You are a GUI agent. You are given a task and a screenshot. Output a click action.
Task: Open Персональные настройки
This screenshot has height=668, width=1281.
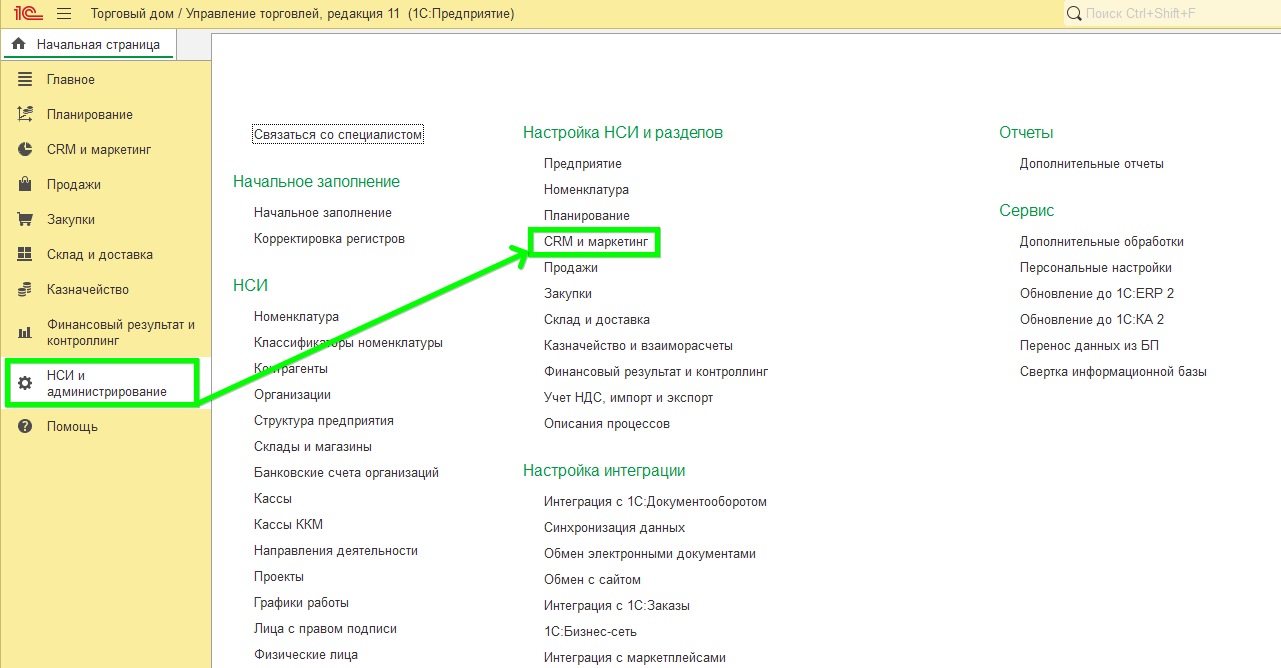(1096, 268)
